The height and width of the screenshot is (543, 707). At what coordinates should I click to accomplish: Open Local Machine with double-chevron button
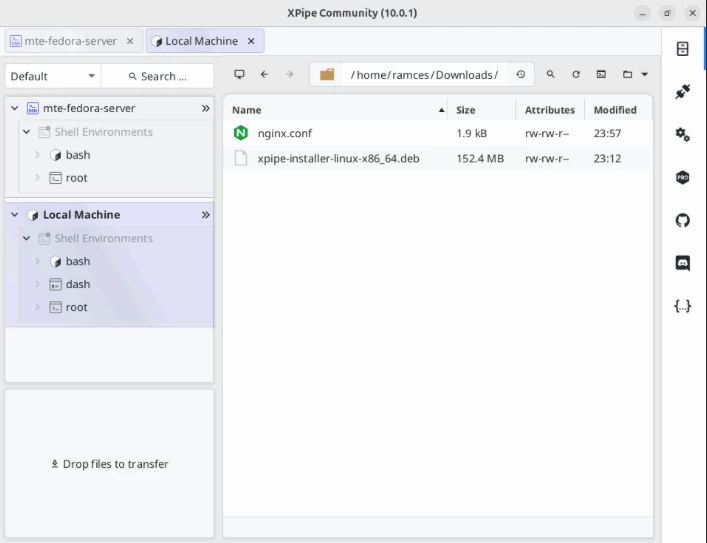coord(206,215)
